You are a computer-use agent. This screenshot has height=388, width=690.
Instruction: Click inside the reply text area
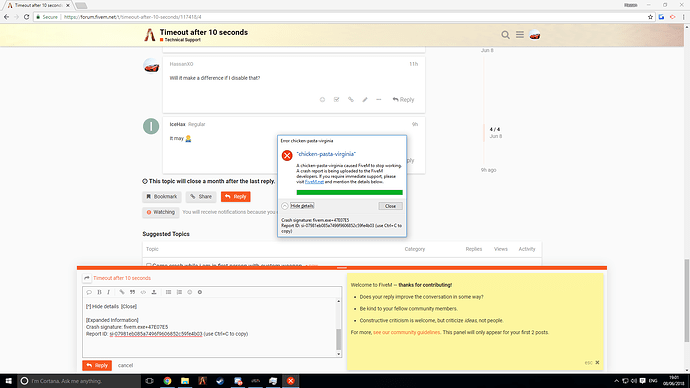point(210,327)
